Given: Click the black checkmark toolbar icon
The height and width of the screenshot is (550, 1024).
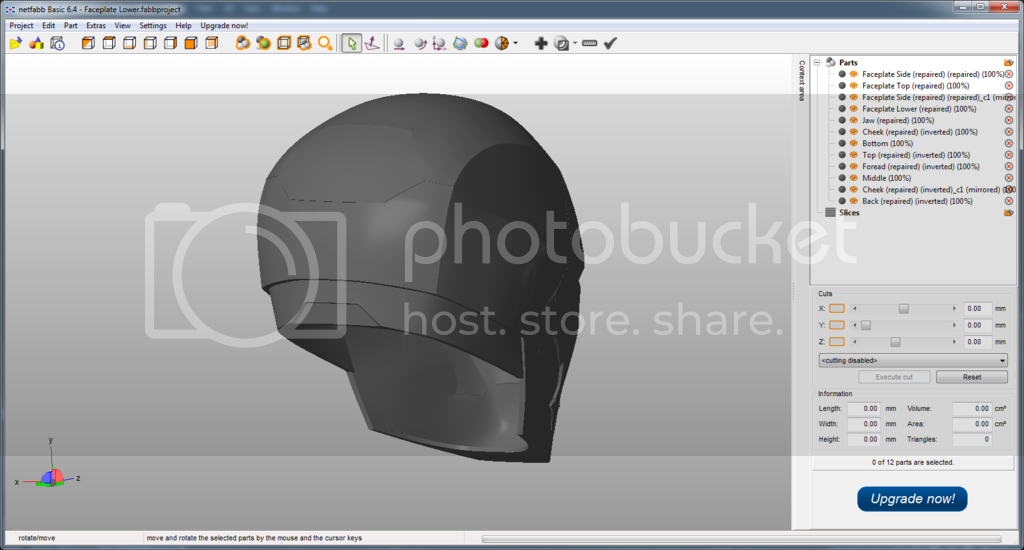Looking at the screenshot, I should coord(611,44).
